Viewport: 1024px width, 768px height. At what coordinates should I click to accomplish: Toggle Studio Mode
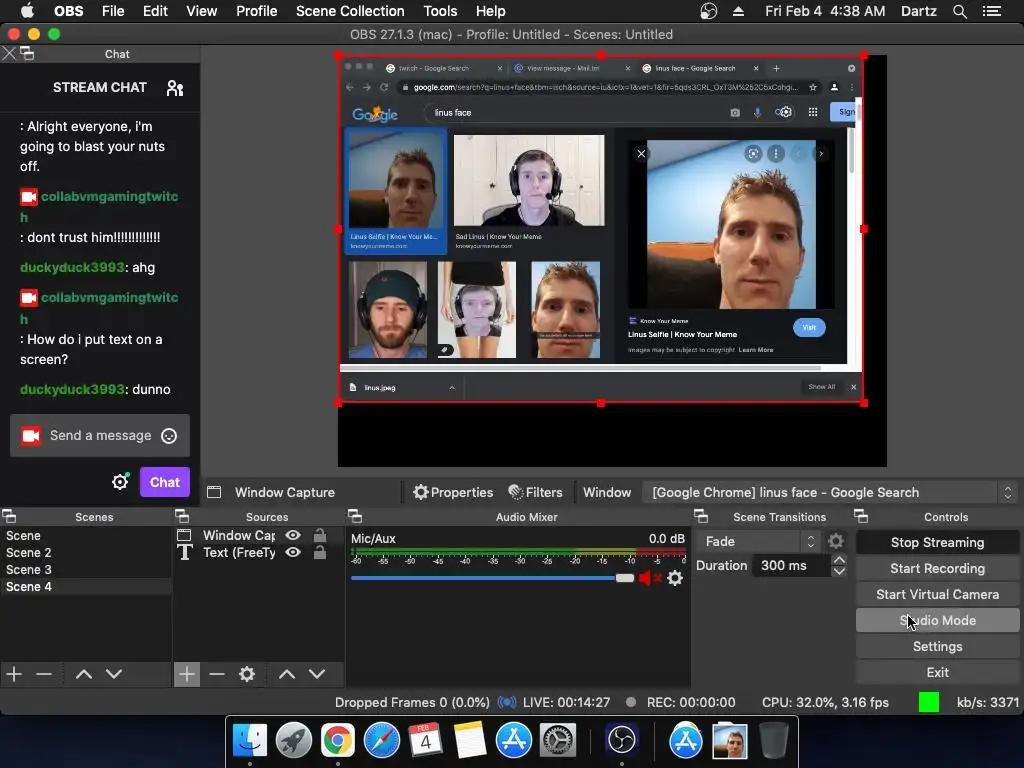point(937,620)
